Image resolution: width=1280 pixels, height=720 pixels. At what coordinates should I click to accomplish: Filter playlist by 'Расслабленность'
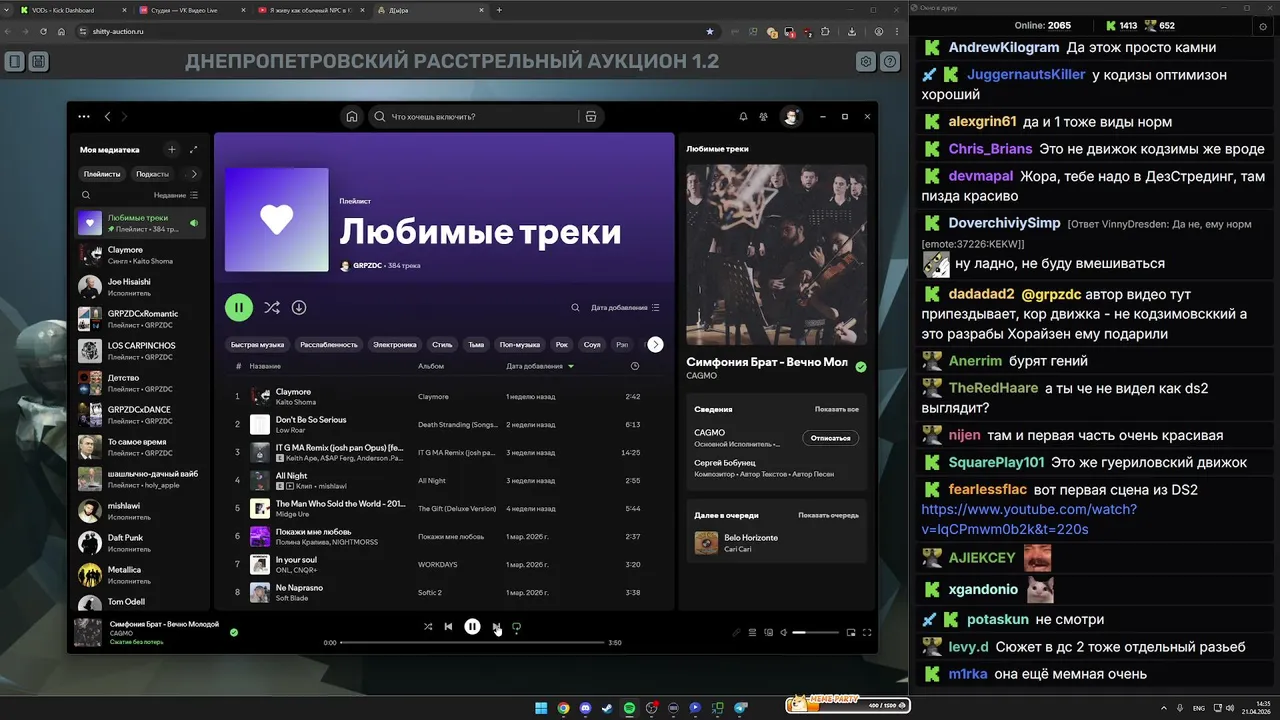coord(329,345)
